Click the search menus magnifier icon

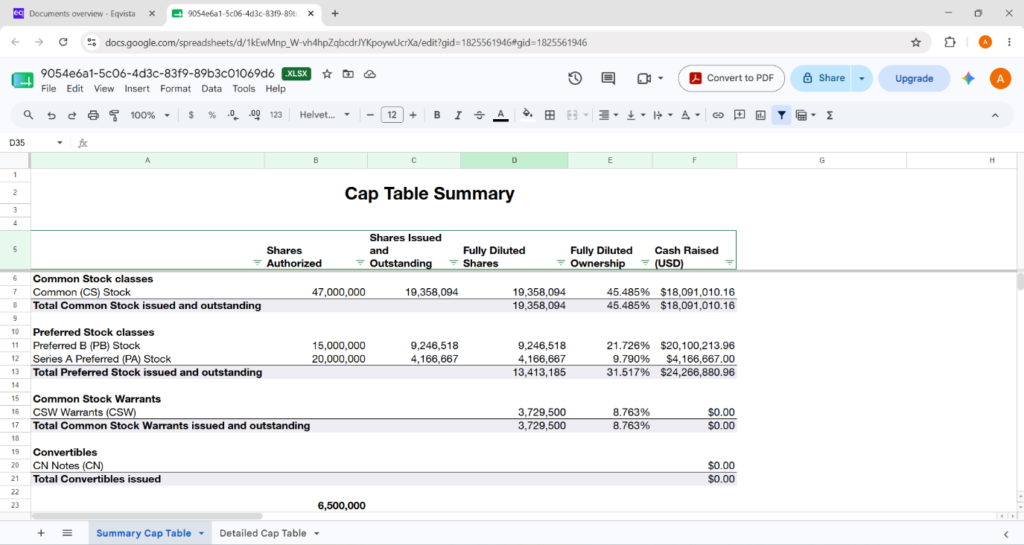click(x=28, y=115)
